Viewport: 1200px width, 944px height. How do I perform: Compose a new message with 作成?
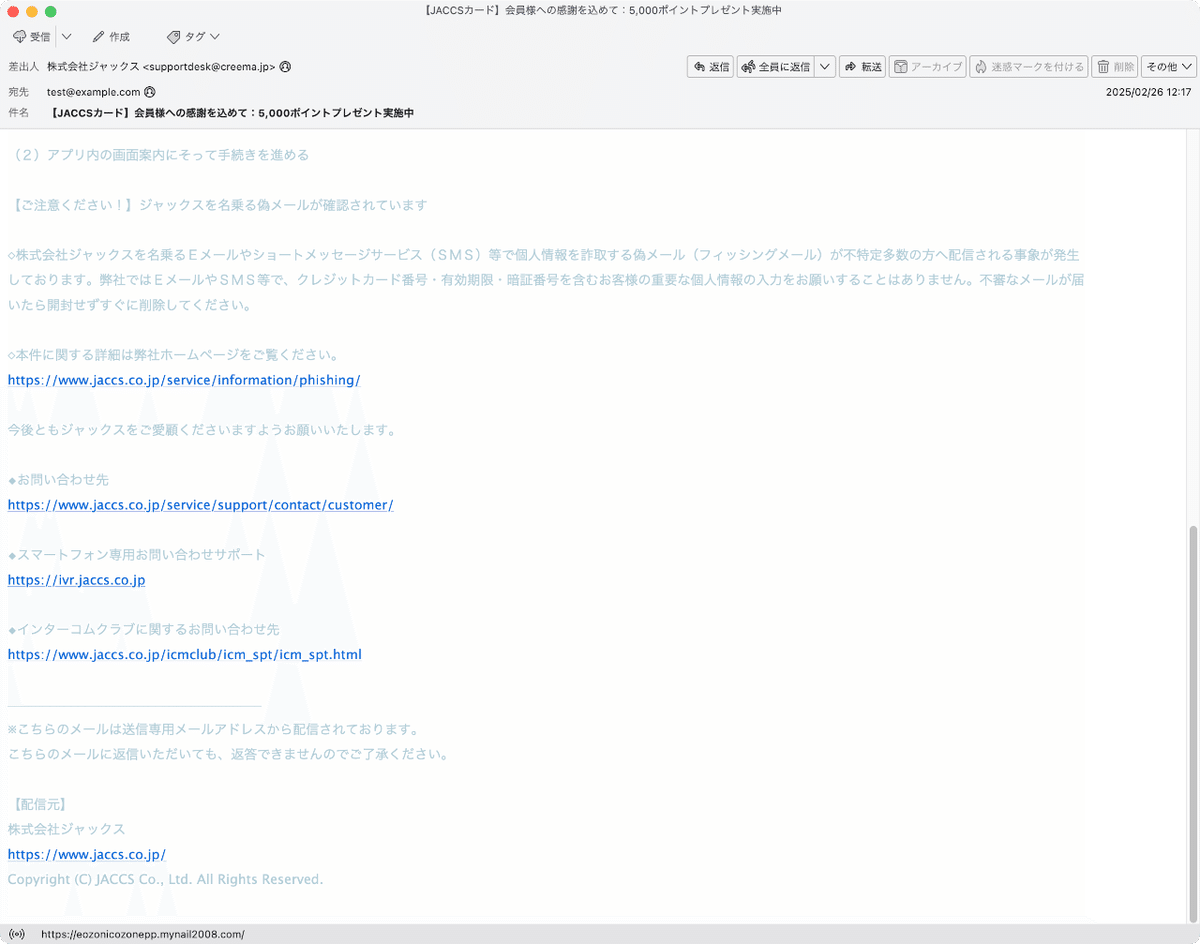tap(111, 37)
